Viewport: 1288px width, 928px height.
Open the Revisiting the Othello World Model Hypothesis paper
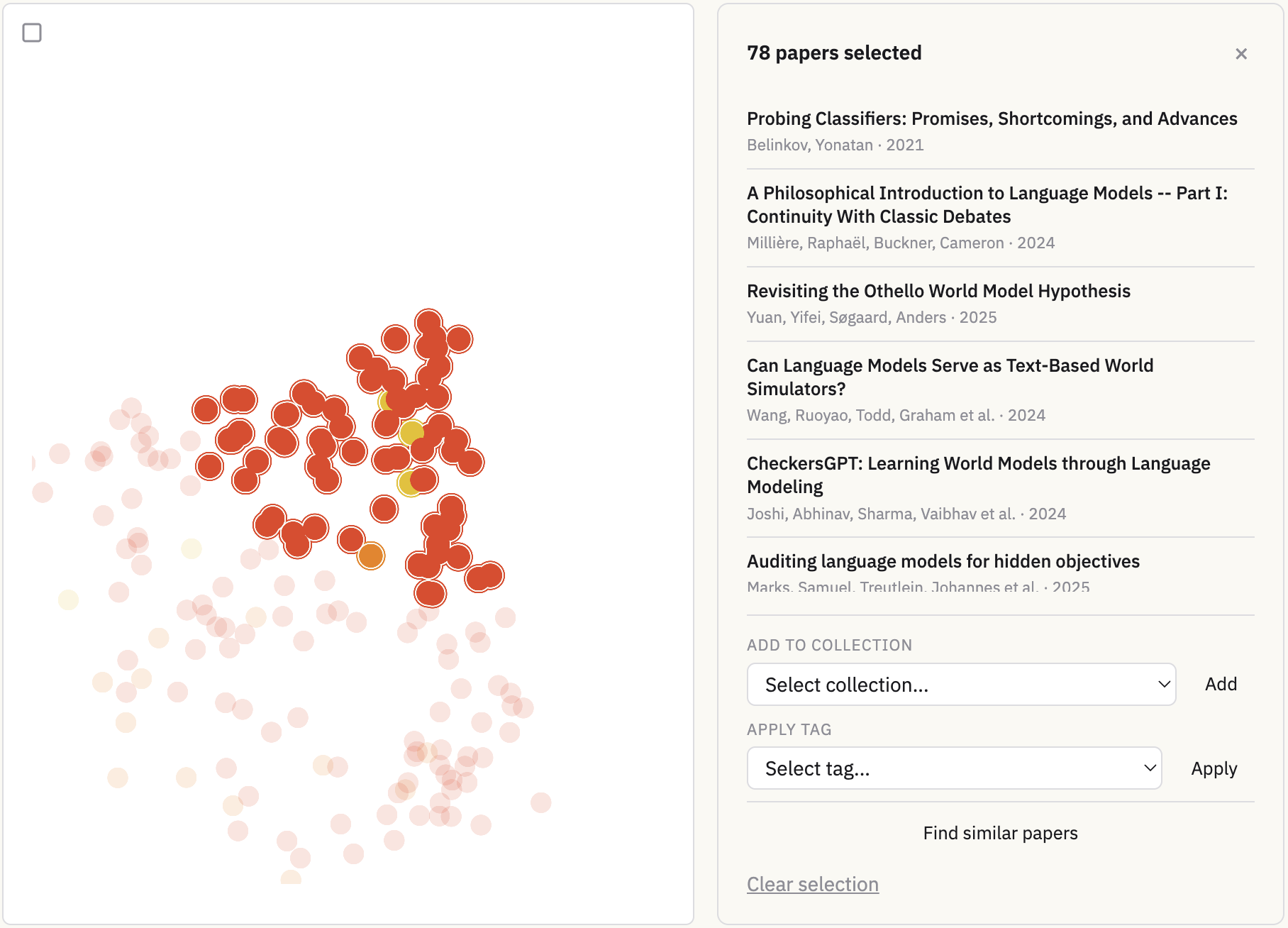(938, 291)
